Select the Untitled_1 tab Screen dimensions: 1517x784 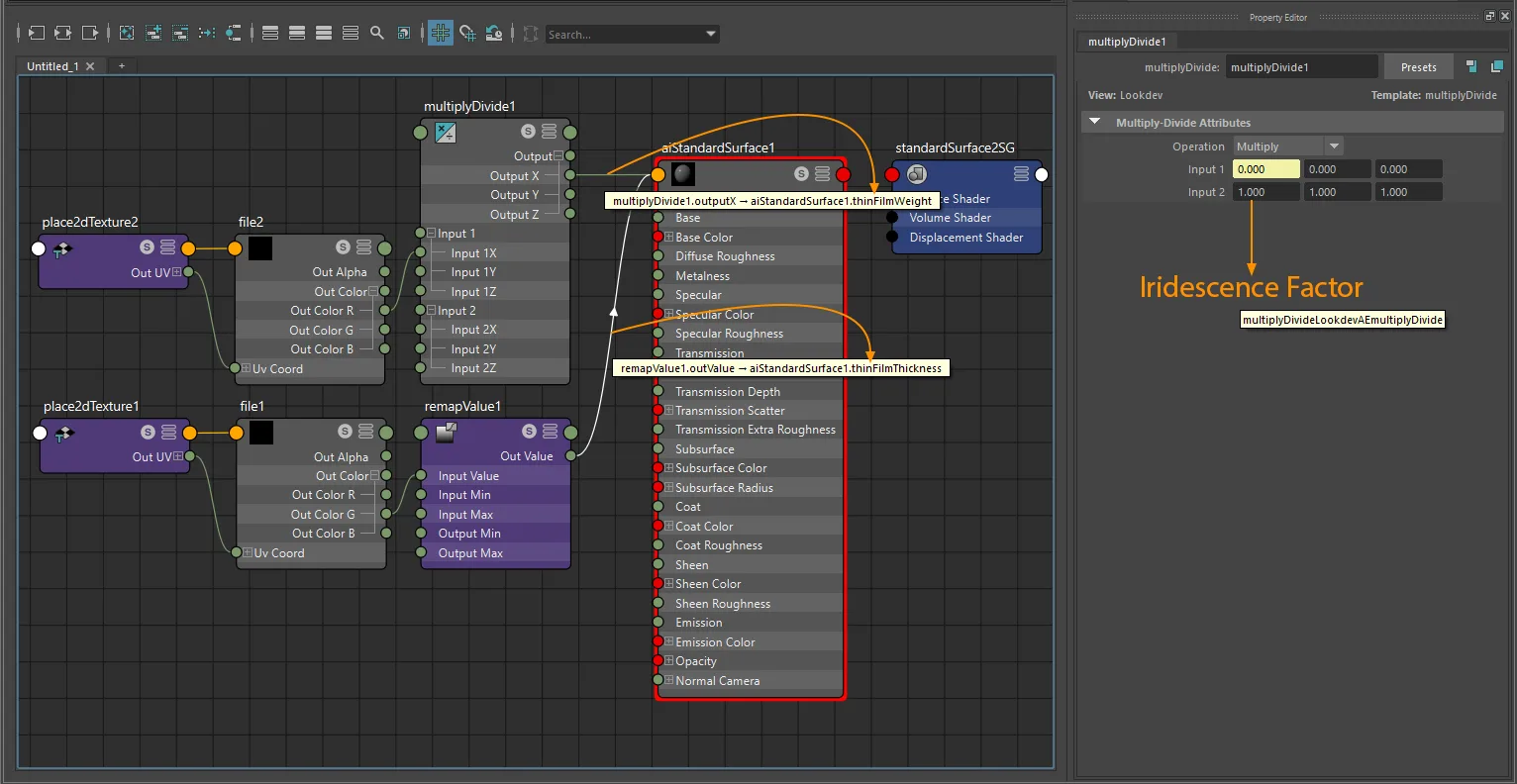pos(52,66)
